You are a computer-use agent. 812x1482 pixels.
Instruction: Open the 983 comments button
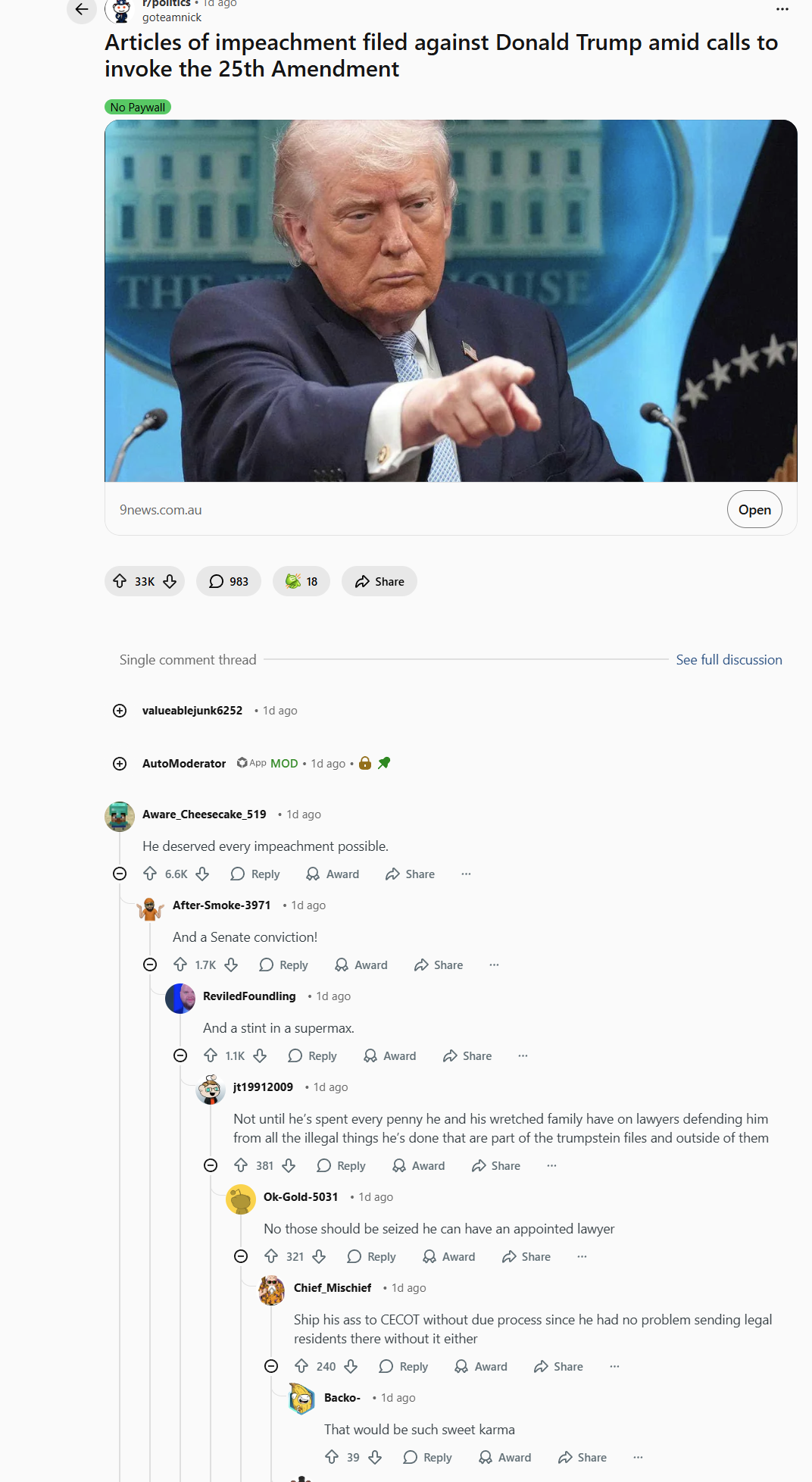pyautogui.click(x=229, y=581)
